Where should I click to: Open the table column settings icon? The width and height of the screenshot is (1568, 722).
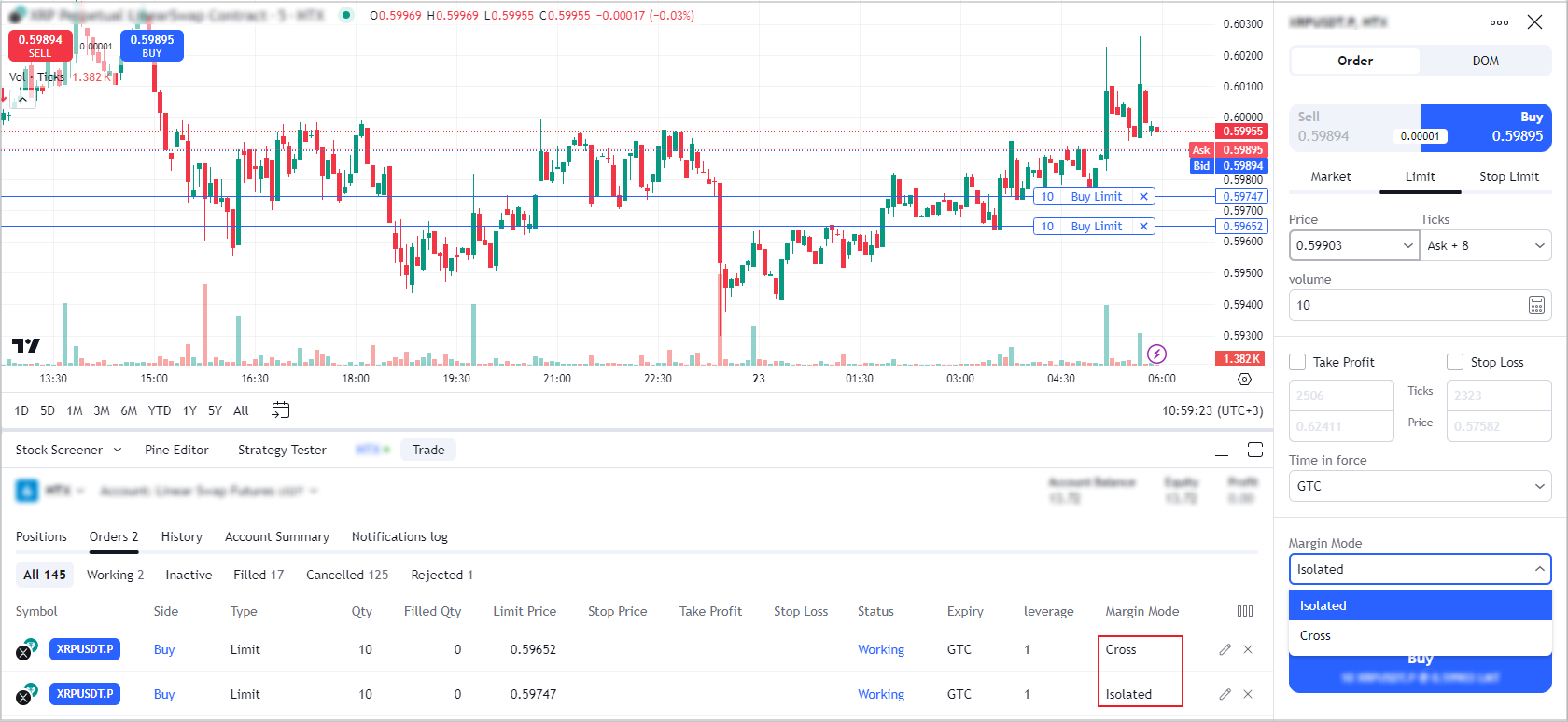(x=1245, y=611)
